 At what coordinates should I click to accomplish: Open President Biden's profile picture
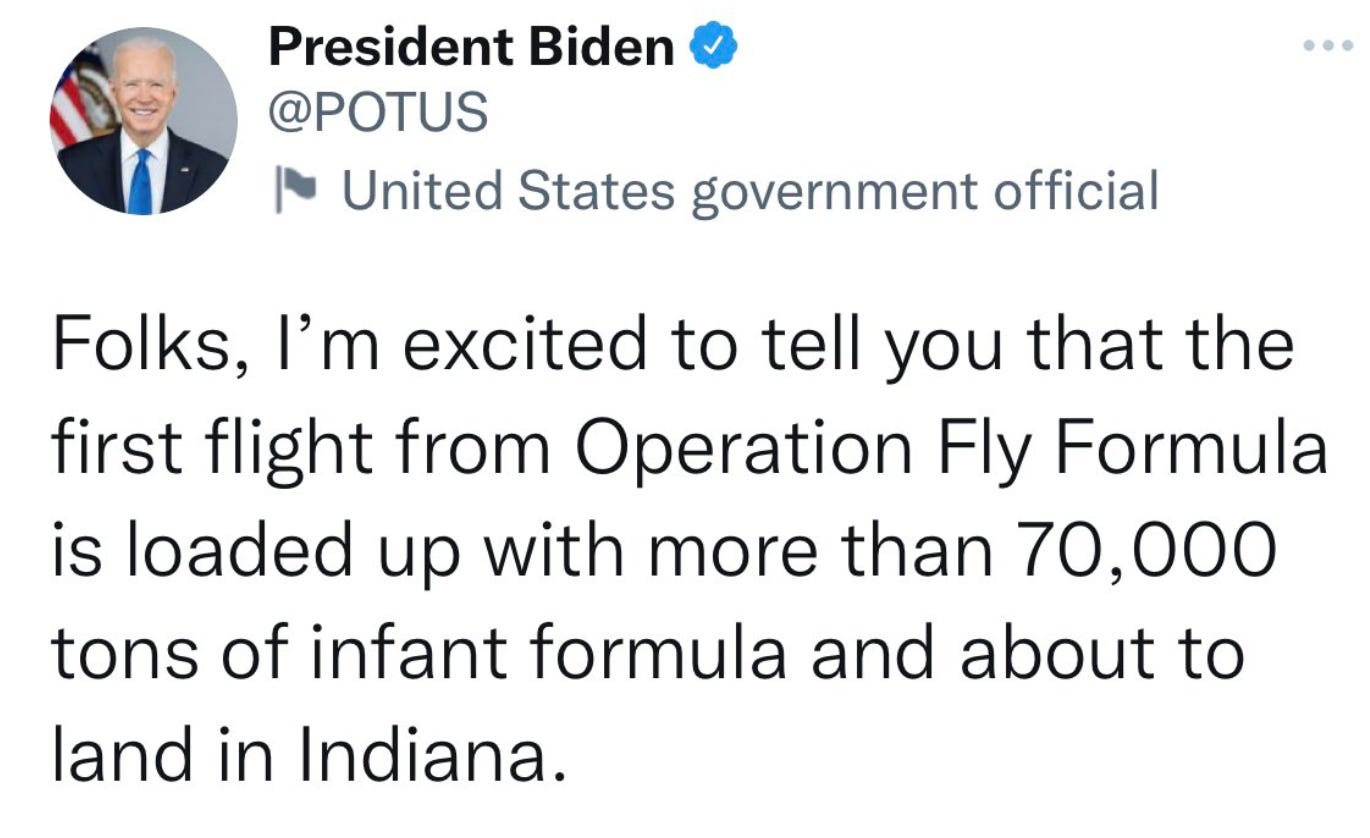coord(143,121)
